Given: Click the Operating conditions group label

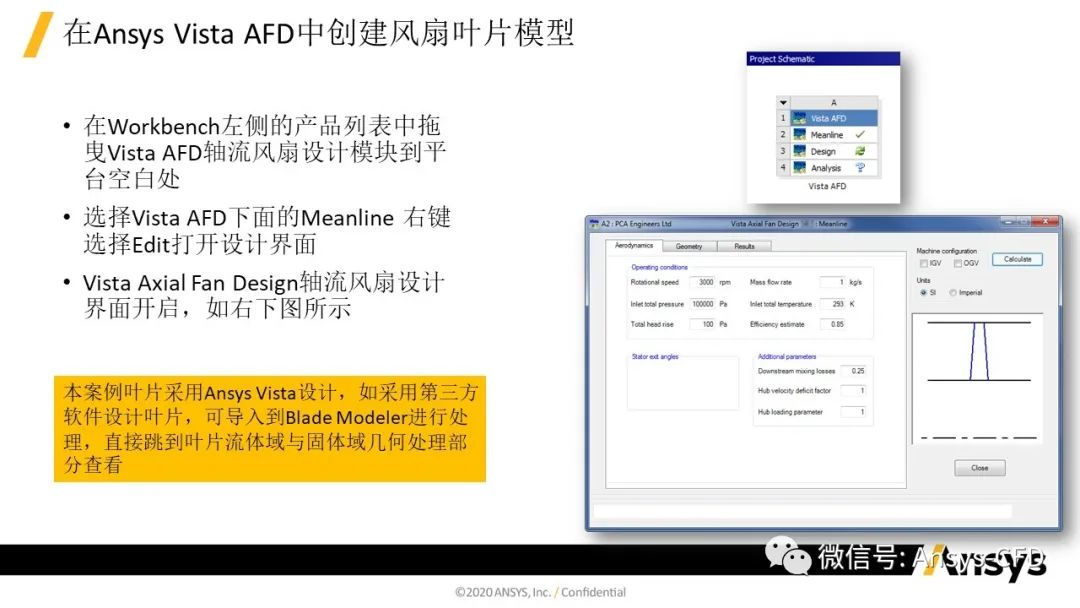Looking at the screenshot, I should [659, 267].
